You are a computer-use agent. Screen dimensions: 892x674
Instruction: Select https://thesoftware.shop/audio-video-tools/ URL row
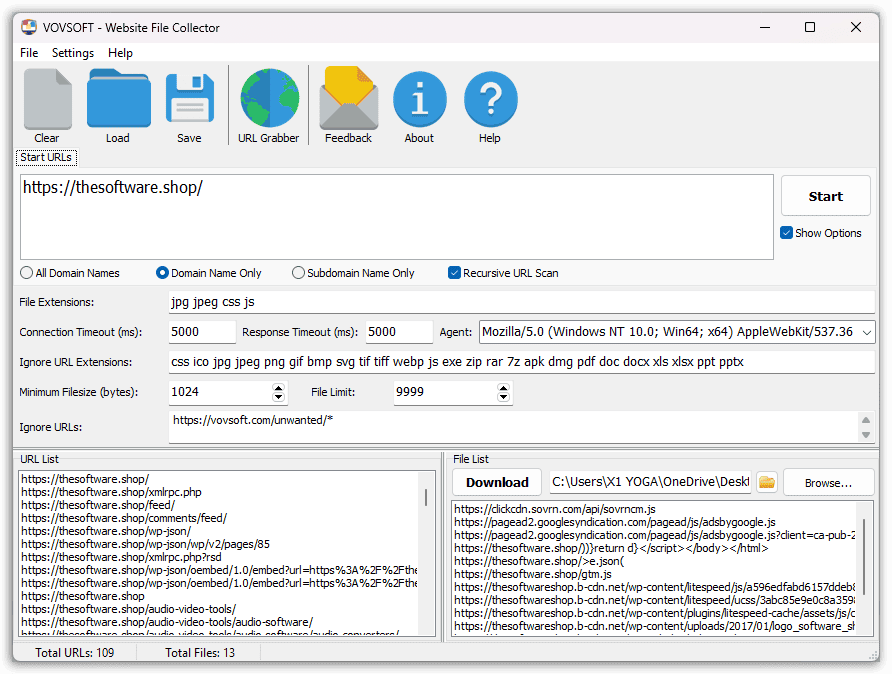coord(129,609)
